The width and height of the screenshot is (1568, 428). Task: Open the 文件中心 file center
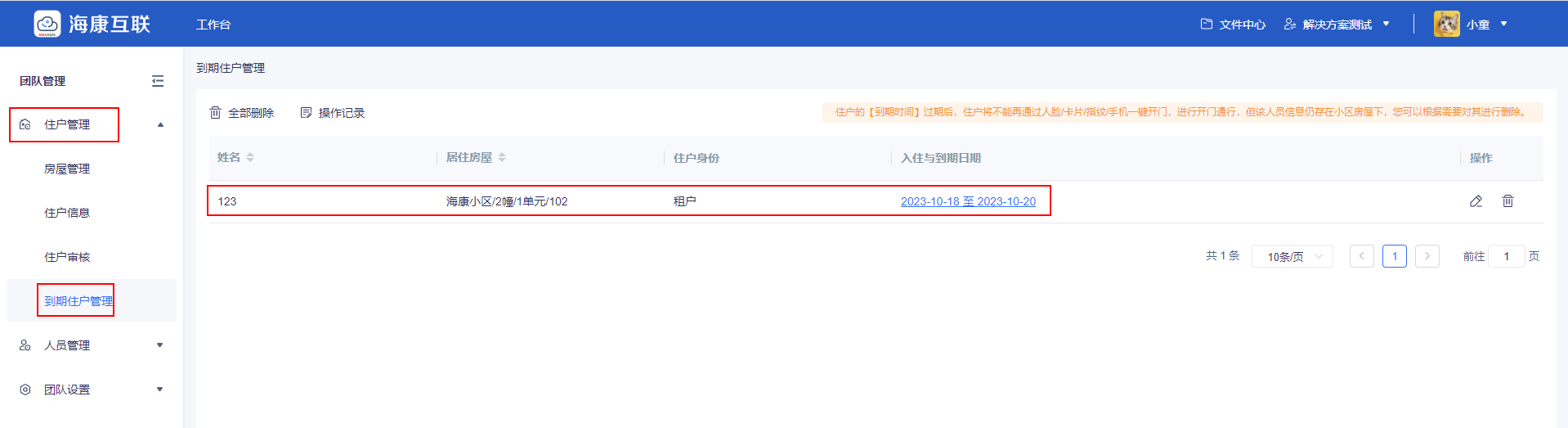tap(1233, 25)
